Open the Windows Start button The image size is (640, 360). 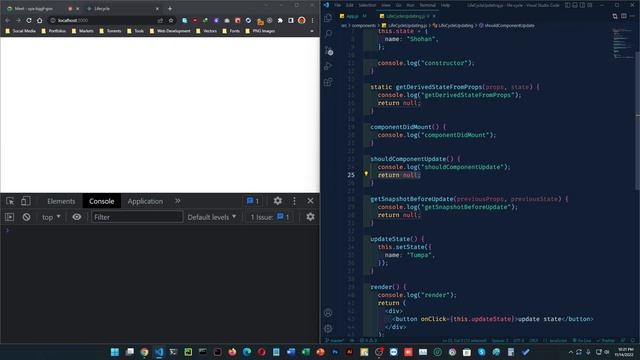[x=115, y=352]
